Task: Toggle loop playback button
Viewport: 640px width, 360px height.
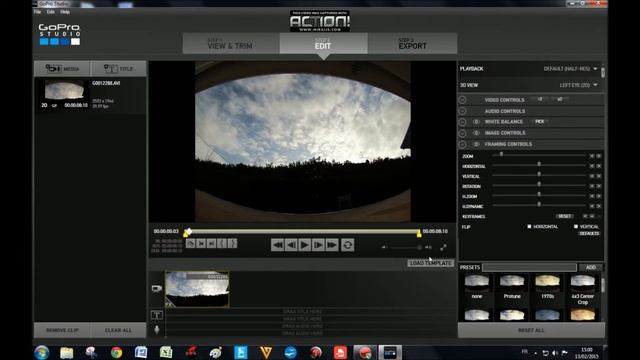Action: pyautogui.click(x=348, y=245)
